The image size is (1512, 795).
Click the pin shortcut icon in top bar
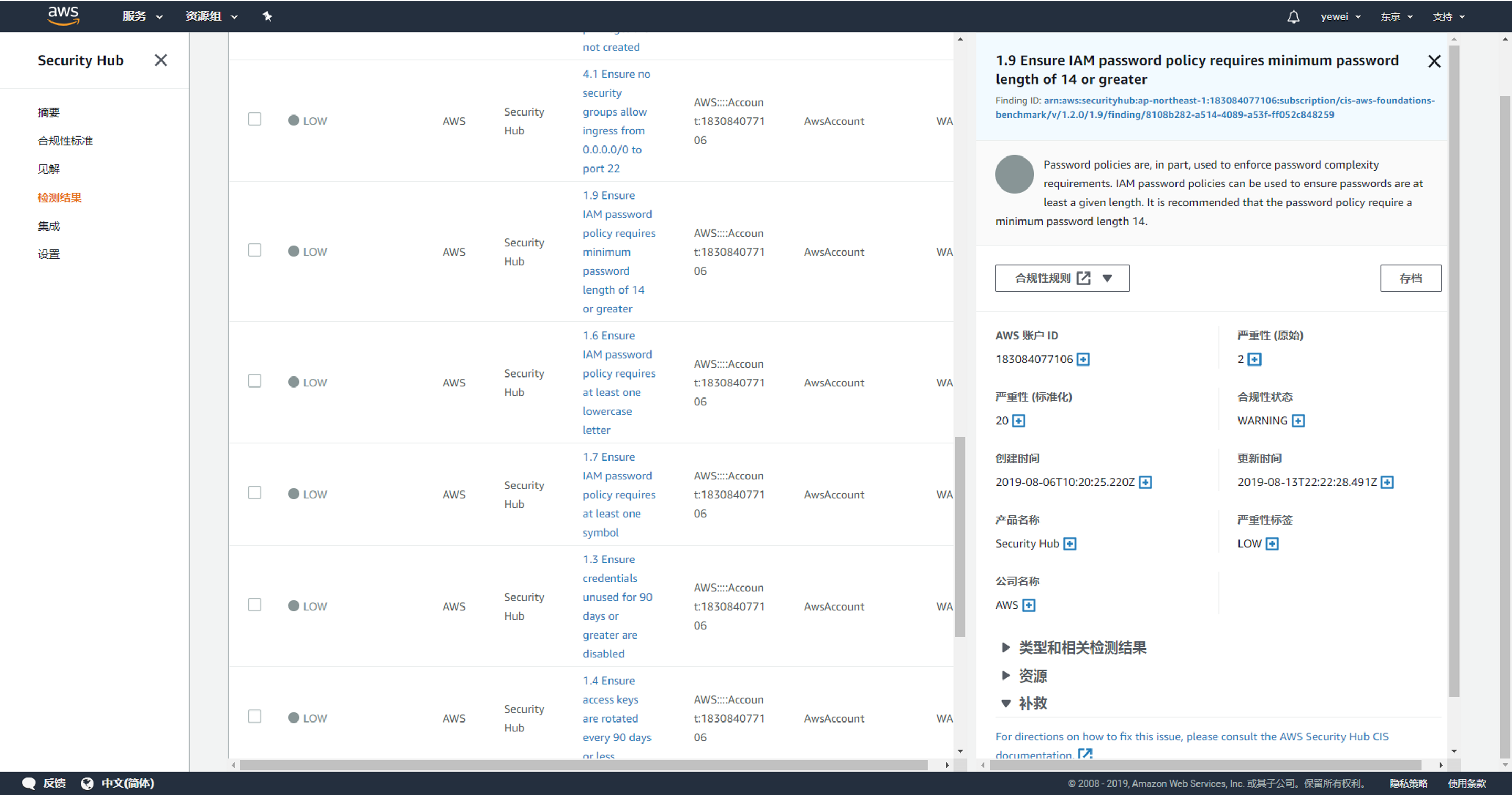268,16
